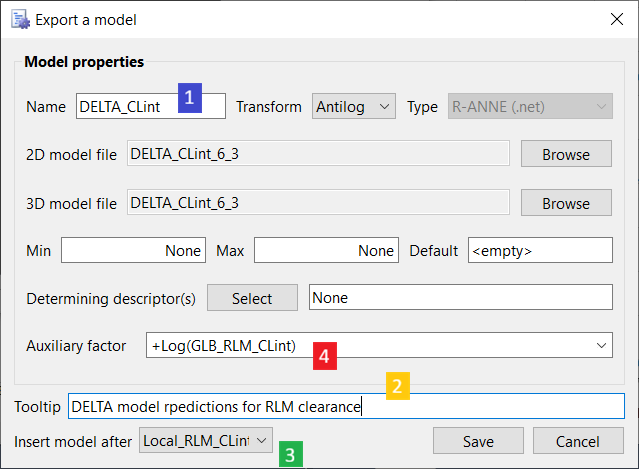The height and width of the screenshot is (469, 639).
Task: Edit the Name field containing DELTA_CLint
Action: 151,106
